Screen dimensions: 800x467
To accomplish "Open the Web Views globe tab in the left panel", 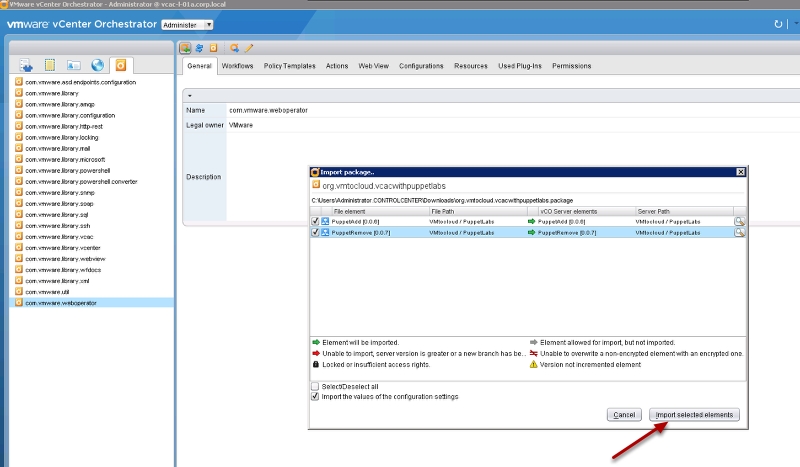I will click(x=97, y=65).
